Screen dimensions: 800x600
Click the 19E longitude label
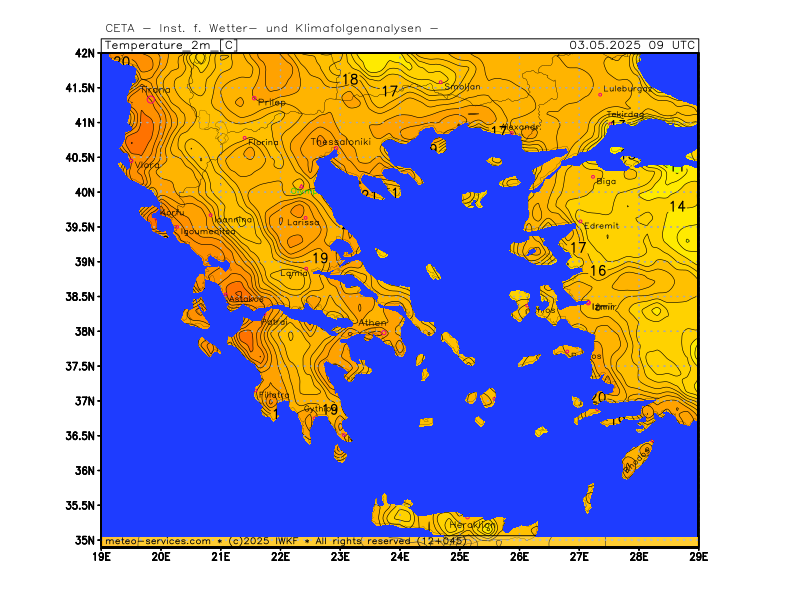click(x=102, y=557)
